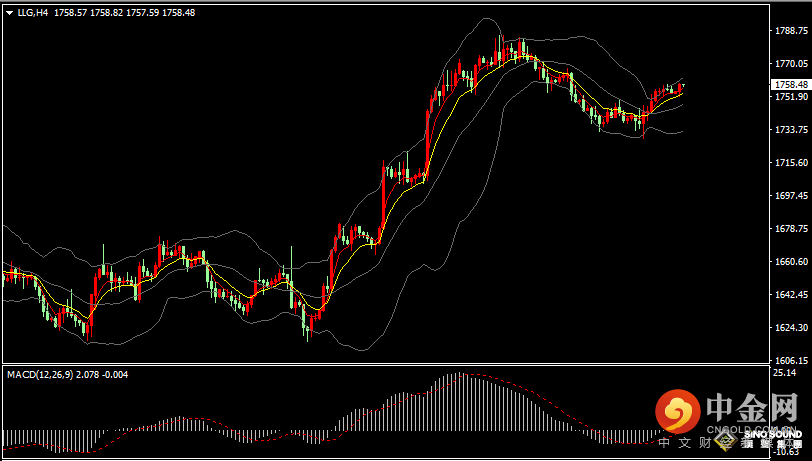Click the 1606.15 price axis label
Screen dimensions: 812x461
791,360
